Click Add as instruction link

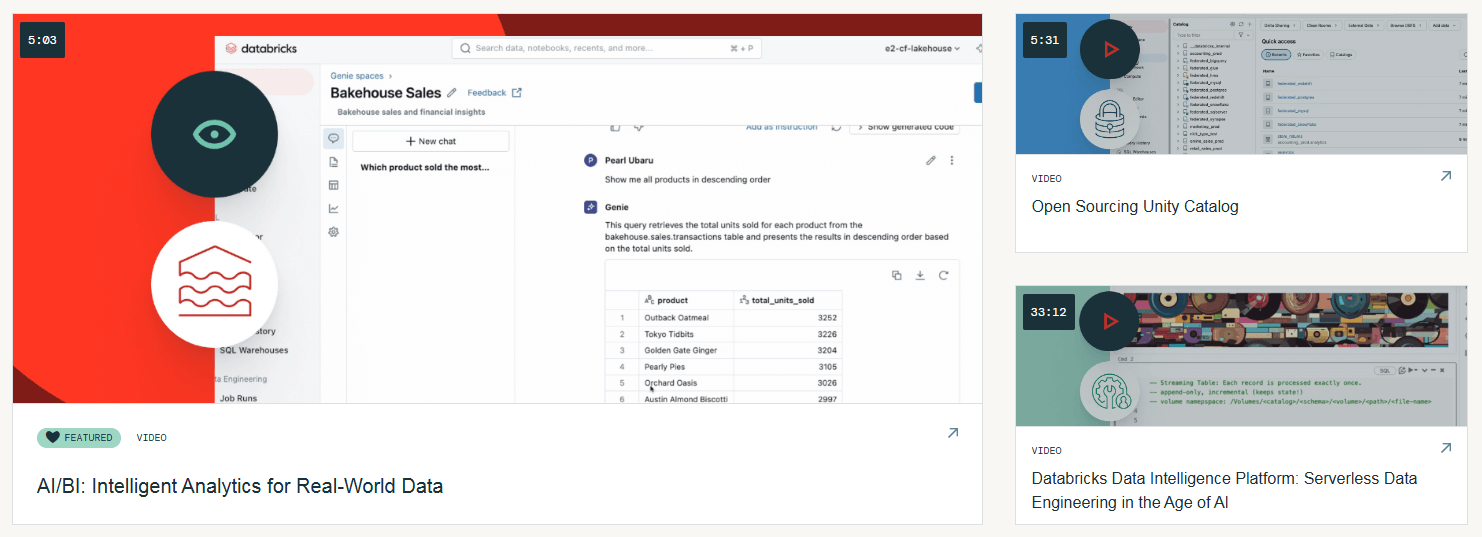[781, 127]
